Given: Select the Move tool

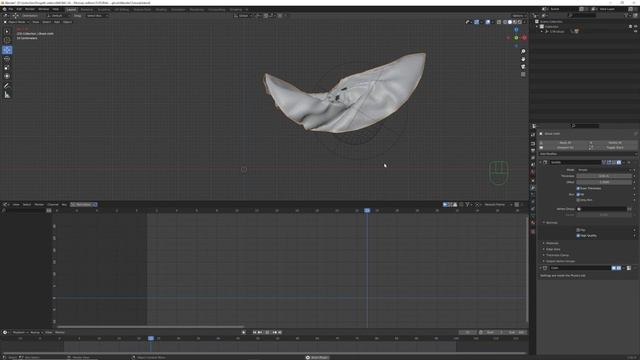Looking at the screenshot, I should point(7,50).
